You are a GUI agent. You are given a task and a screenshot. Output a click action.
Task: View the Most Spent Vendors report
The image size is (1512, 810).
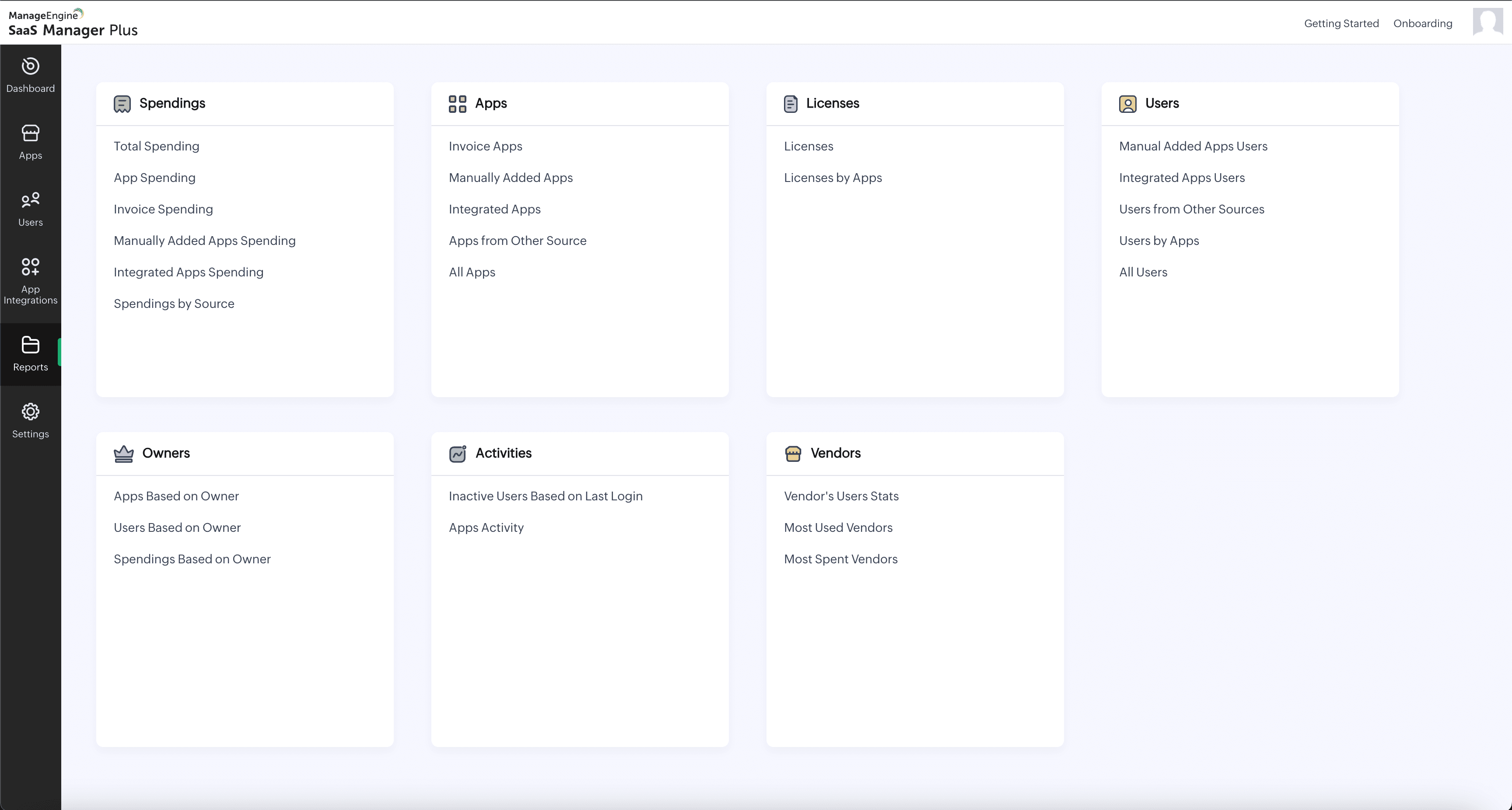point(840,559)
